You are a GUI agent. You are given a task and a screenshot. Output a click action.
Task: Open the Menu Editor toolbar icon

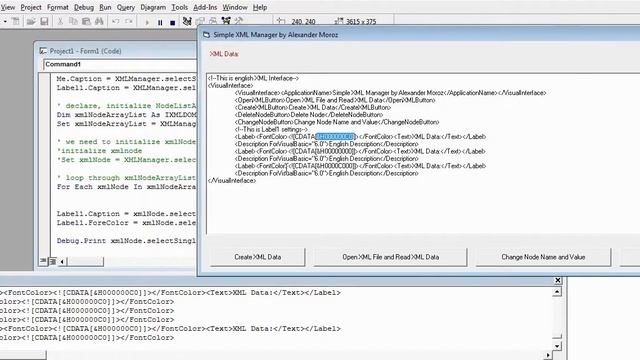(x=16, y=21)
